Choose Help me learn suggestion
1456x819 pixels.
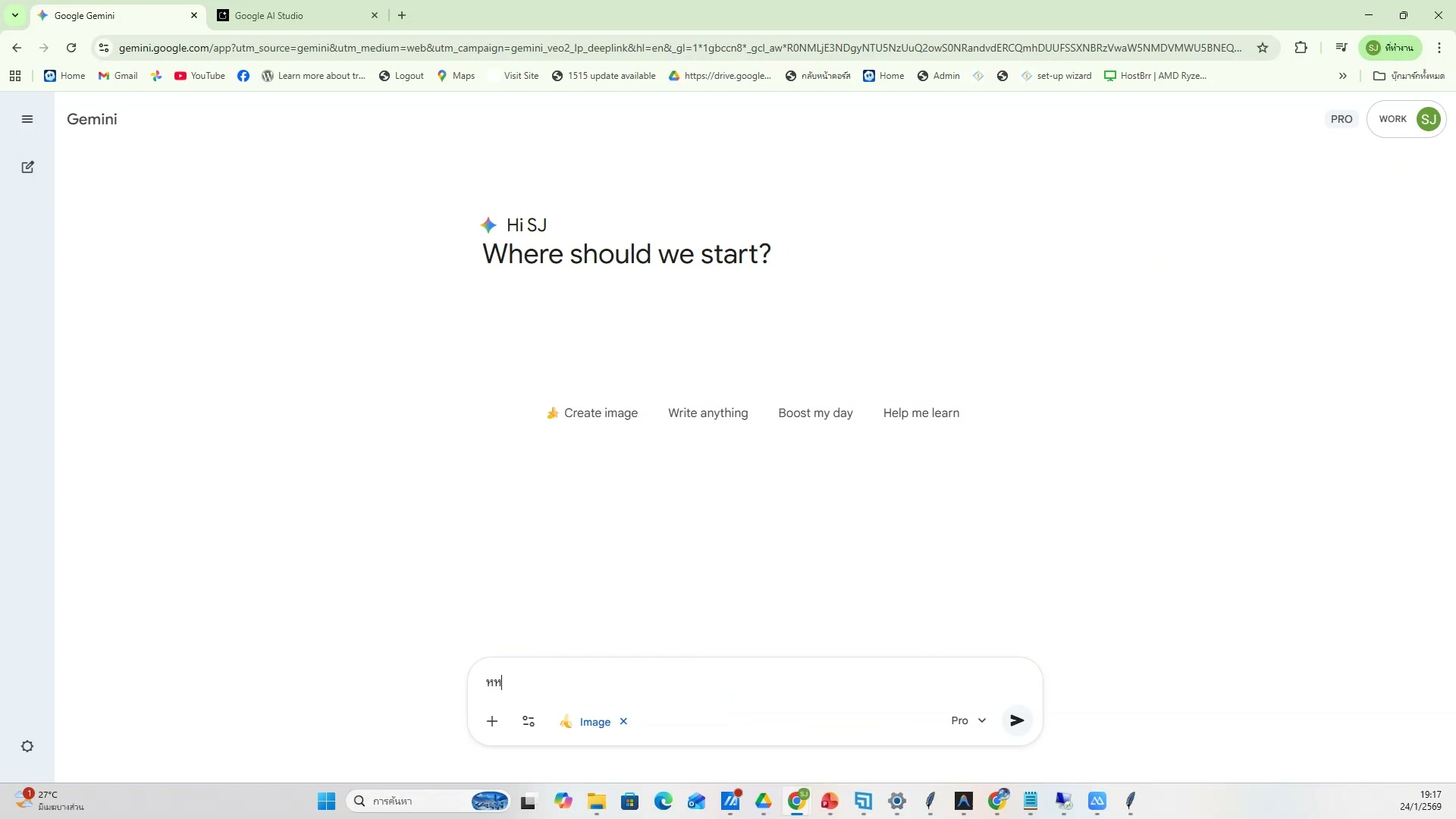coord(921,413)
